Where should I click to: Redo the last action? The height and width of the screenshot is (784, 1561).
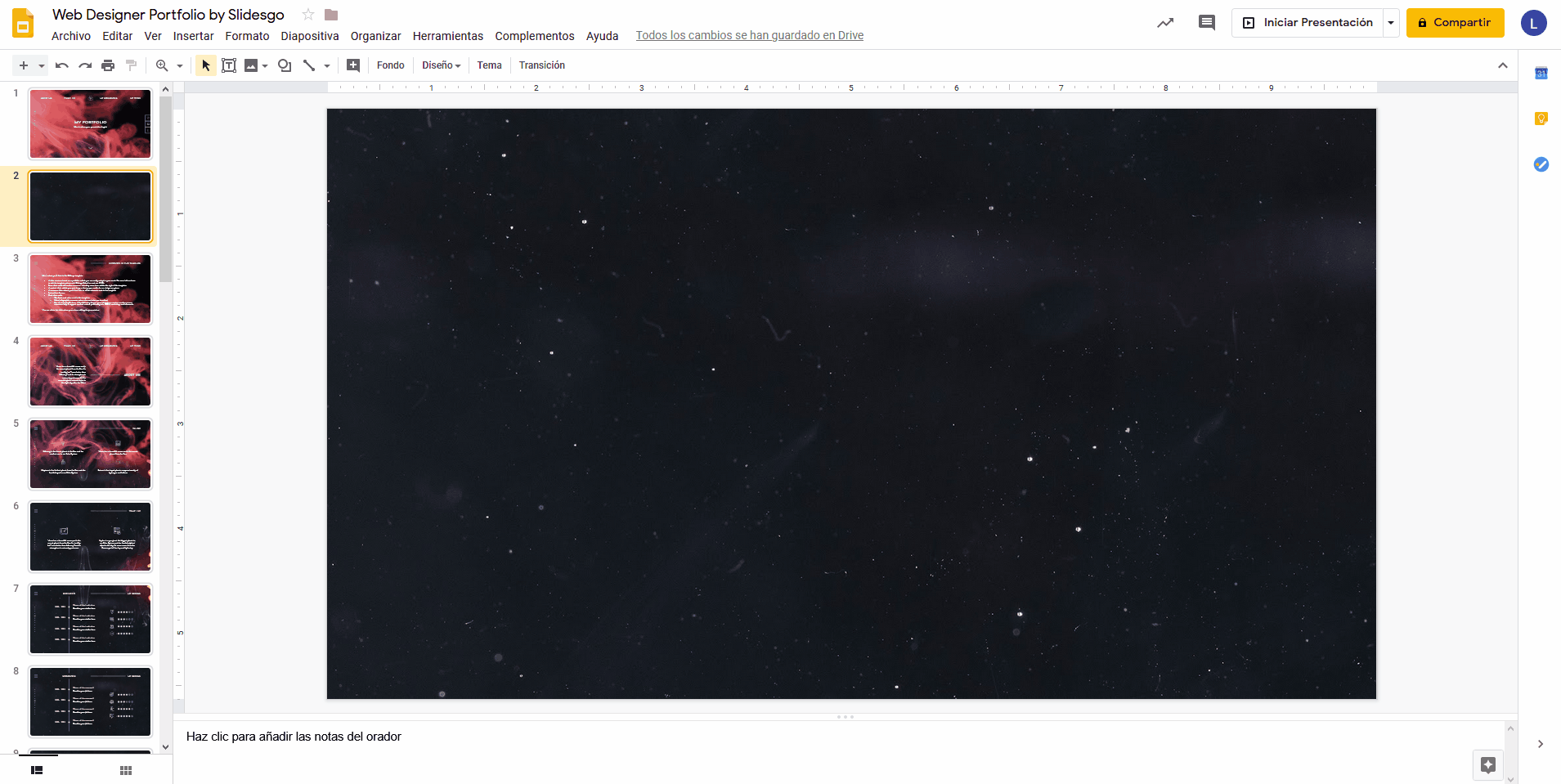85,65
